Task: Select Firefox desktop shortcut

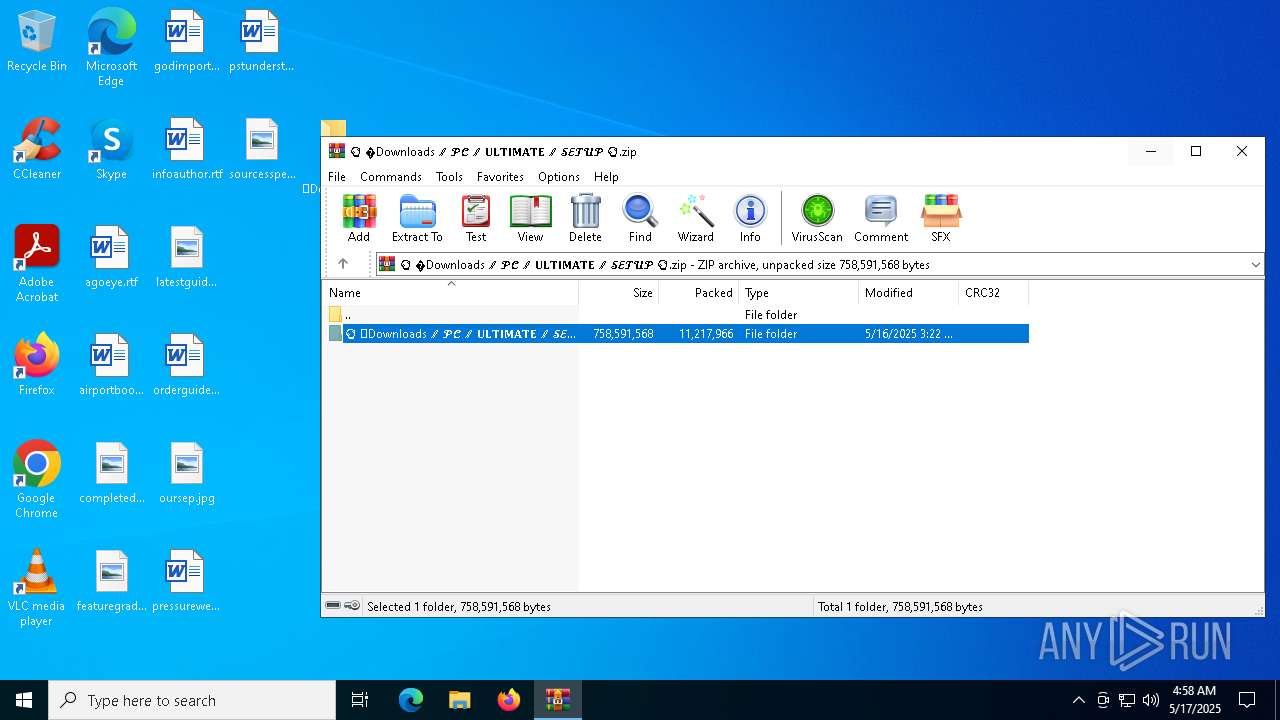Action: point(37,366)
